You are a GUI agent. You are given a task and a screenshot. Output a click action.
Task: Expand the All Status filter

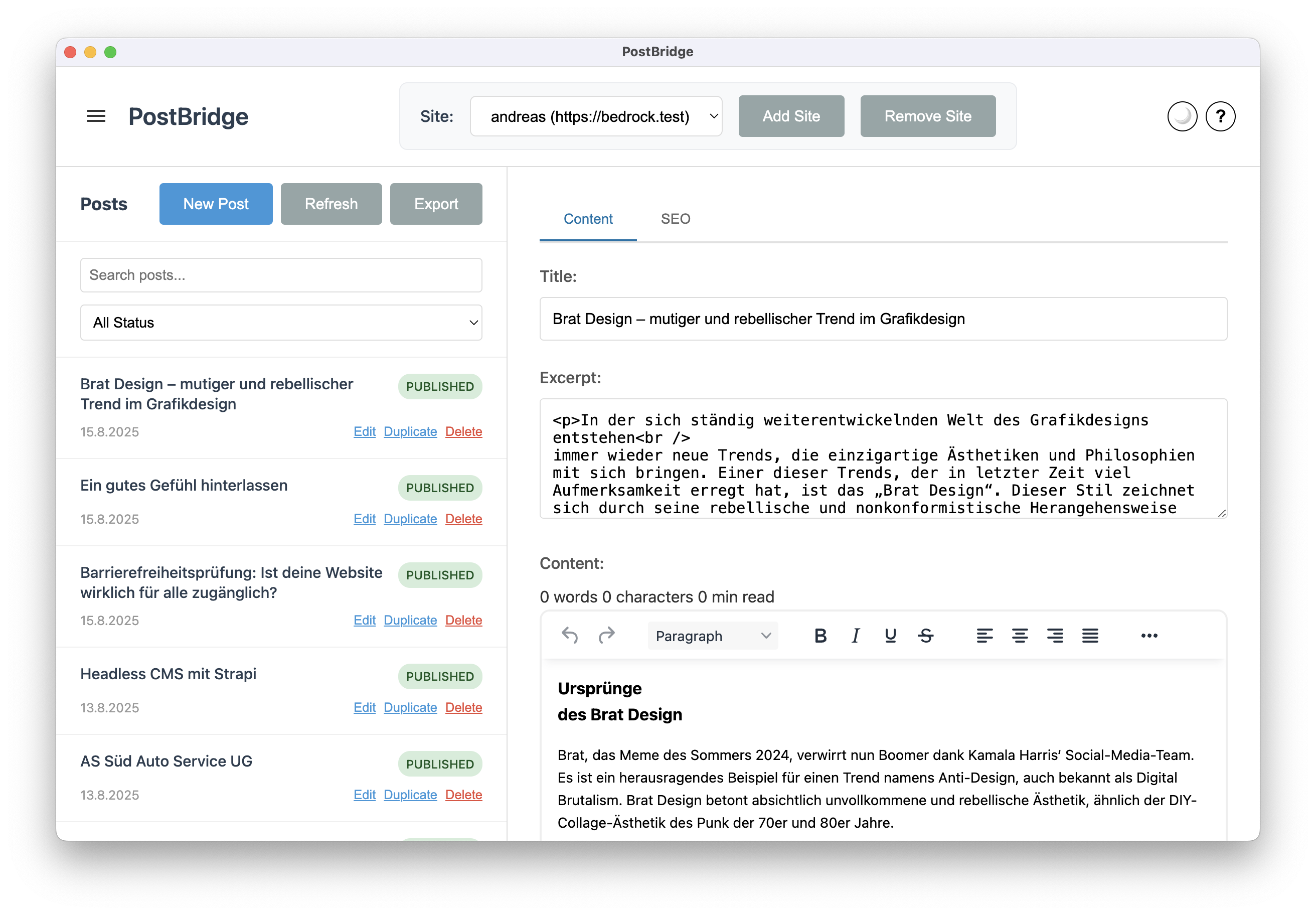281,322
